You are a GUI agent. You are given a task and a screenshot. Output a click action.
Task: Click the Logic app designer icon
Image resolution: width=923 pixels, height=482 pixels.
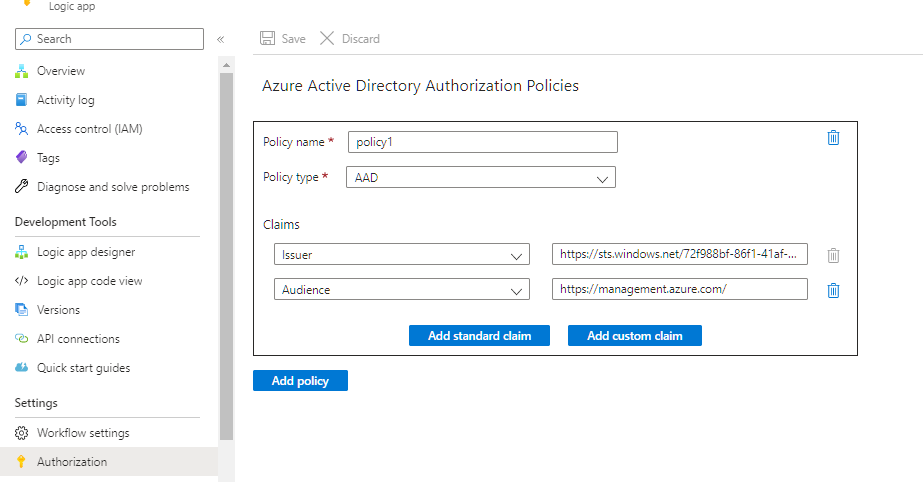point(21,252)
